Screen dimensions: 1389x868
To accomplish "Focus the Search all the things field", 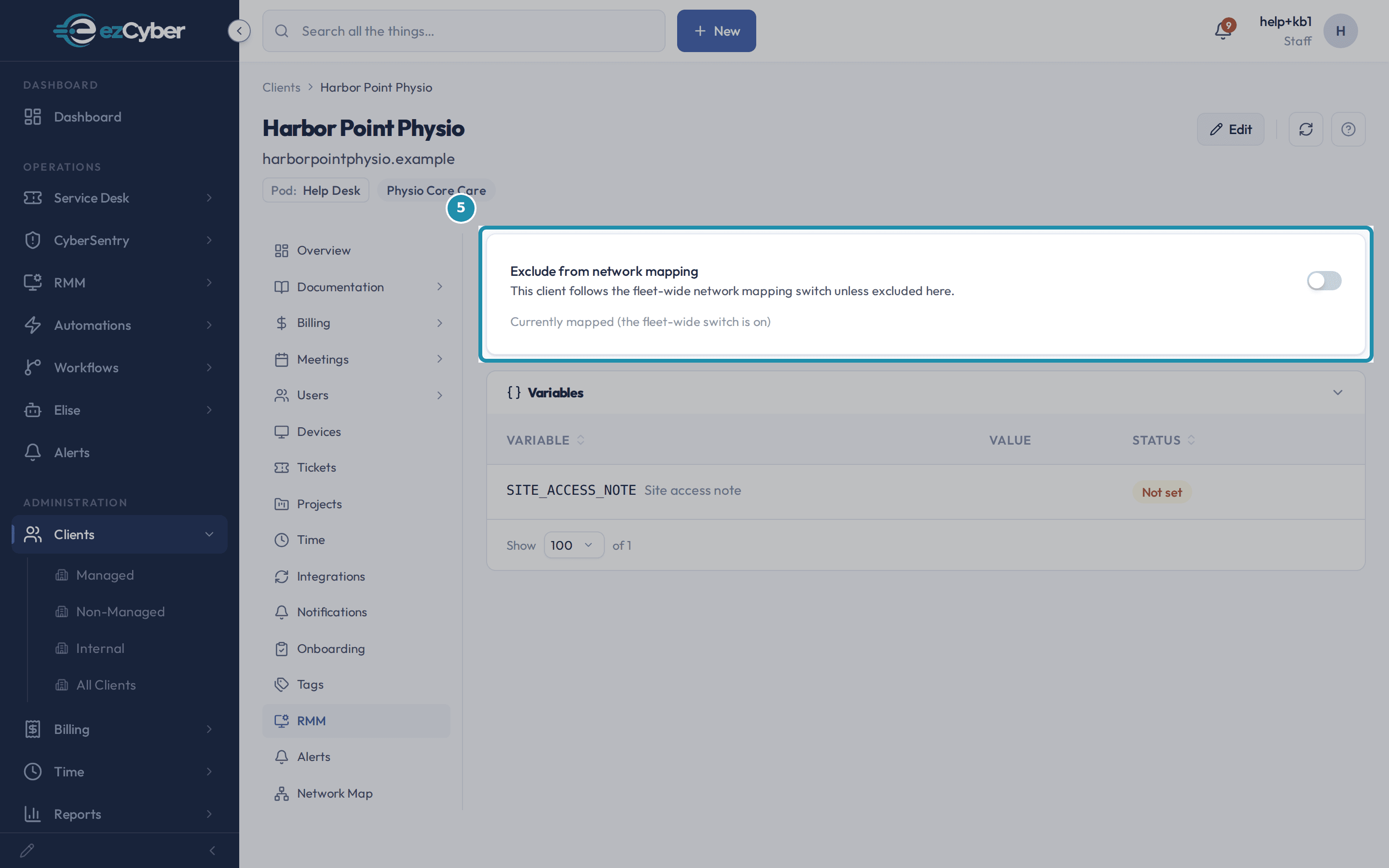I will pos(464,31).
